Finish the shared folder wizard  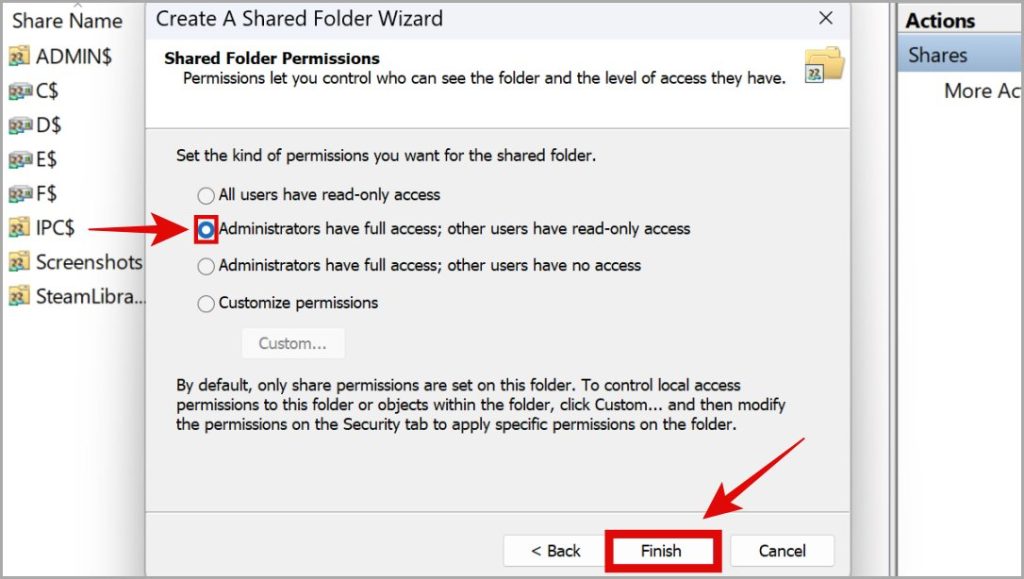pos(662,550)
